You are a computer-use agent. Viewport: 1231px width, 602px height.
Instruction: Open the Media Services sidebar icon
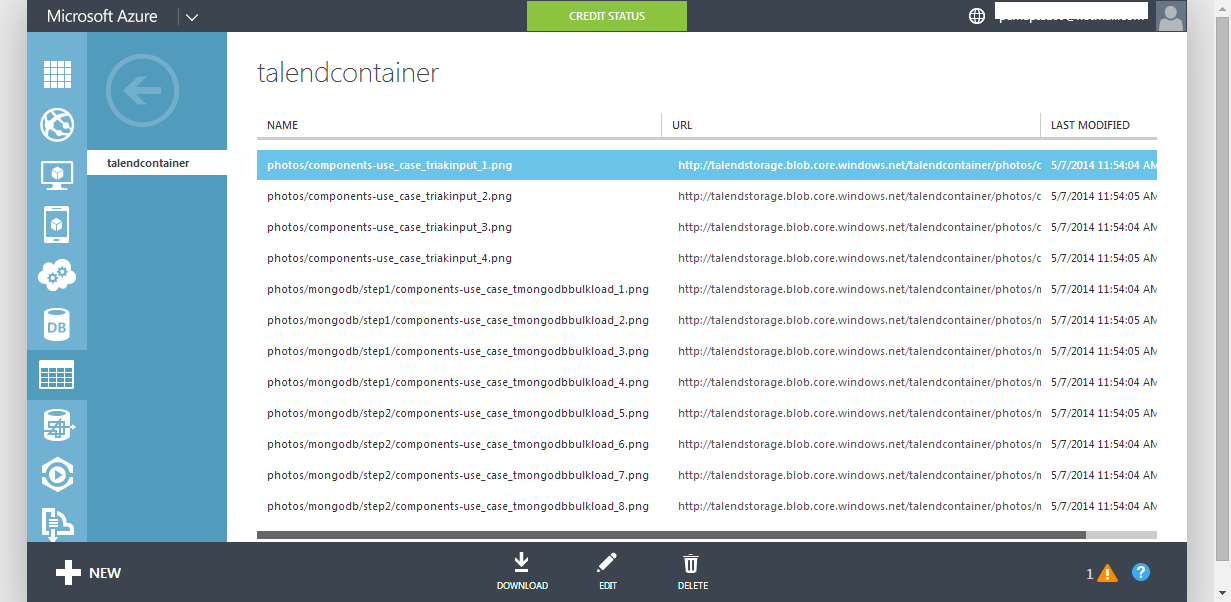57,475
